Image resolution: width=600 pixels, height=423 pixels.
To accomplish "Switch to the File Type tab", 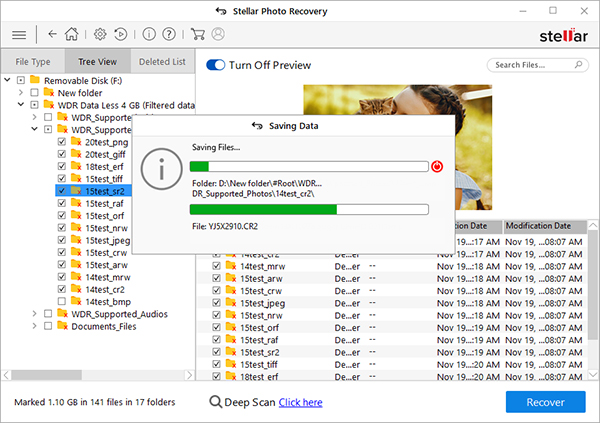I will (x=33, y=62).
